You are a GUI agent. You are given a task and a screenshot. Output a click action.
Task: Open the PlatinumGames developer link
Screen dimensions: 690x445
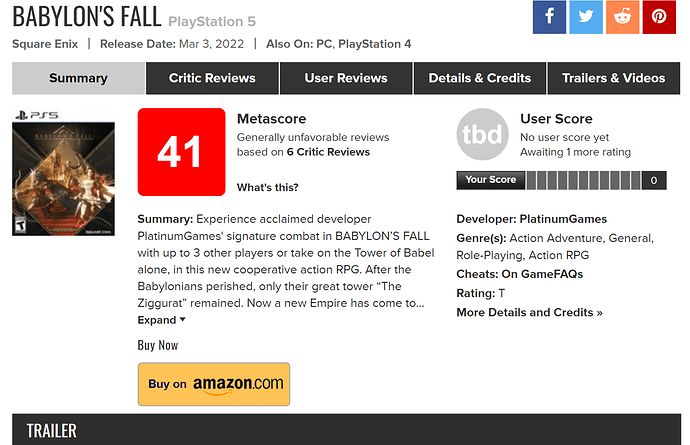coord(564,219)
